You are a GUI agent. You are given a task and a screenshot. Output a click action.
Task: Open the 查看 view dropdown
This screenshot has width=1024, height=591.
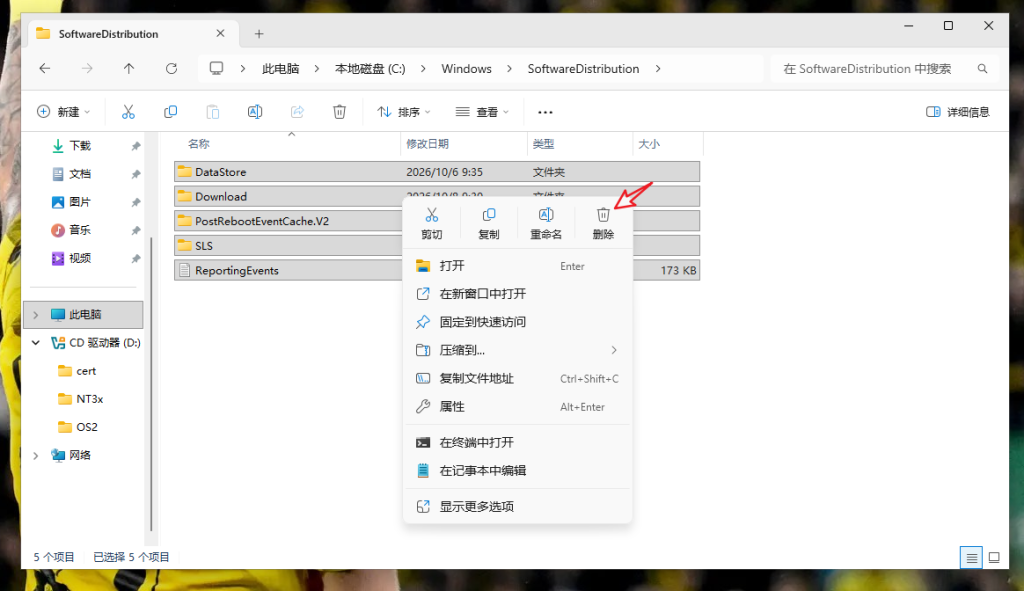(x=483, y=112)
